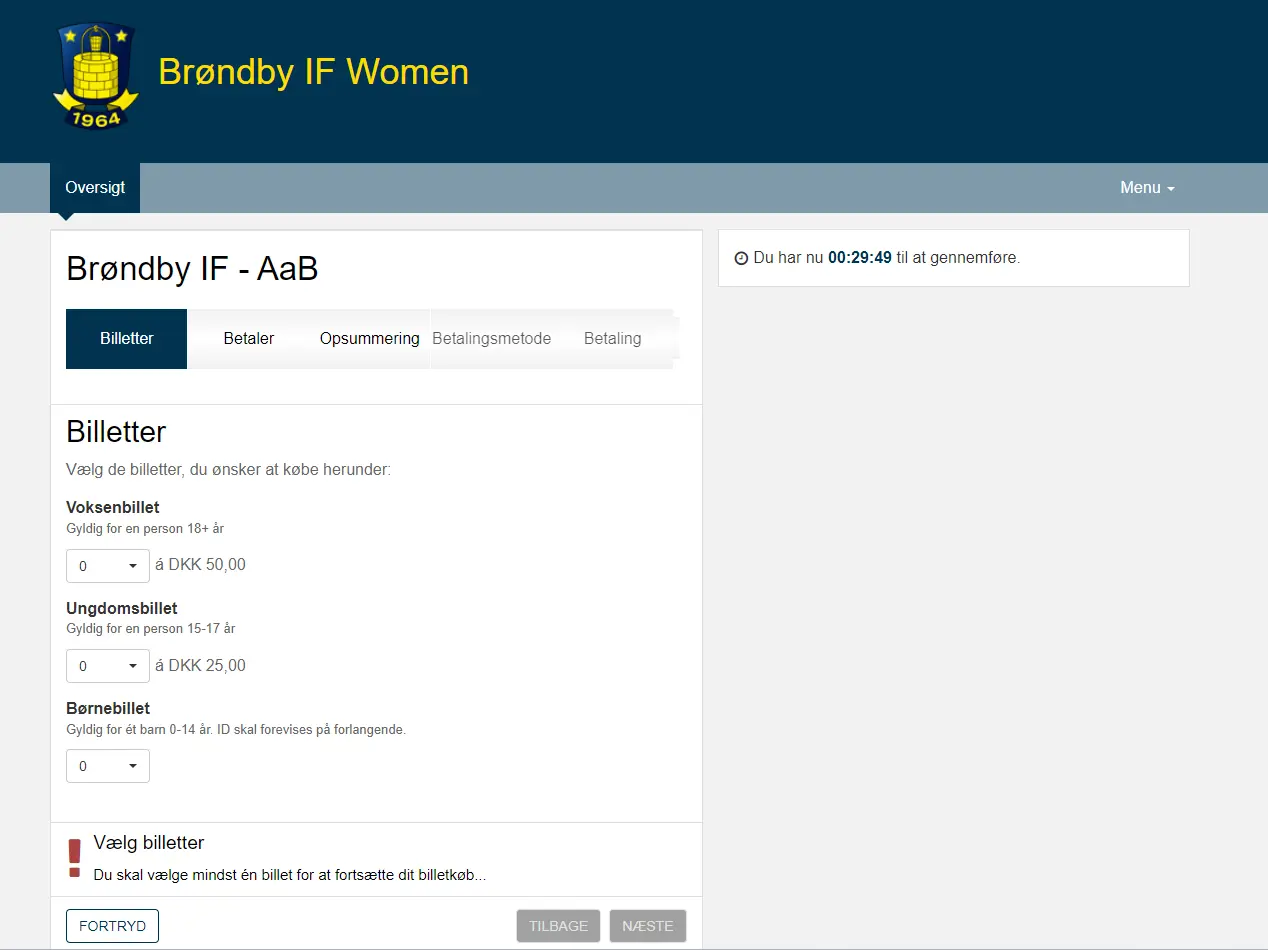Click the Vælg billetter warning heading

coord(149,843)
